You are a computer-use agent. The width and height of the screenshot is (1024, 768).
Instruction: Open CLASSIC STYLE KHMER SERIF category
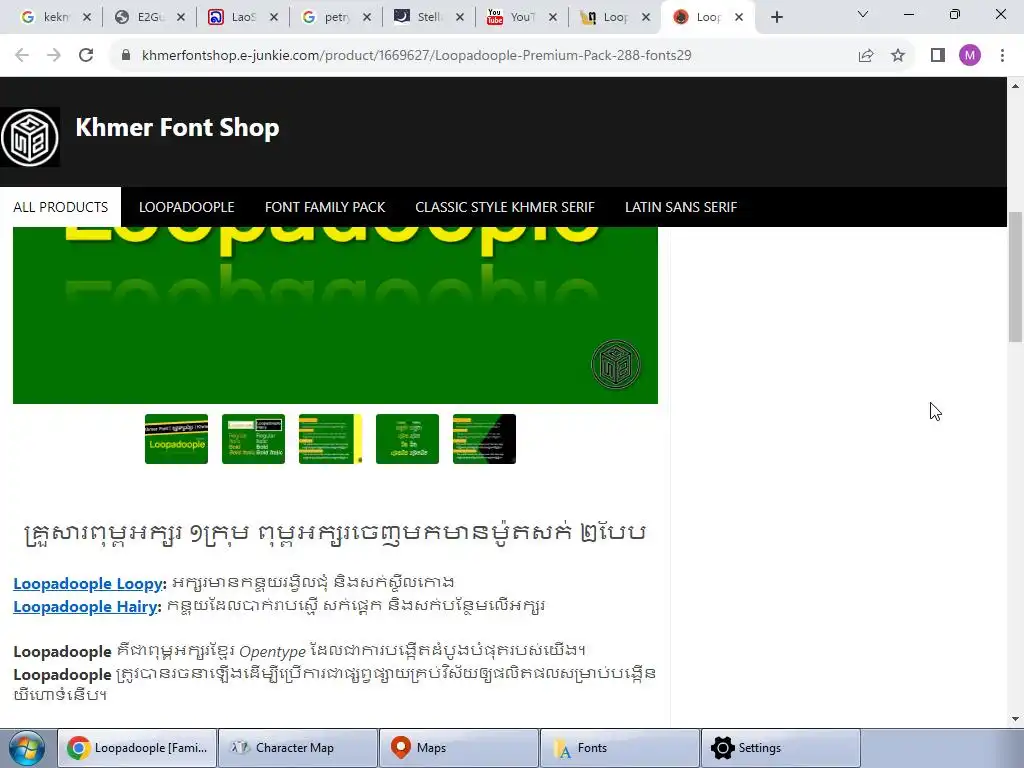pyautogui.click(x=505, y=207)
